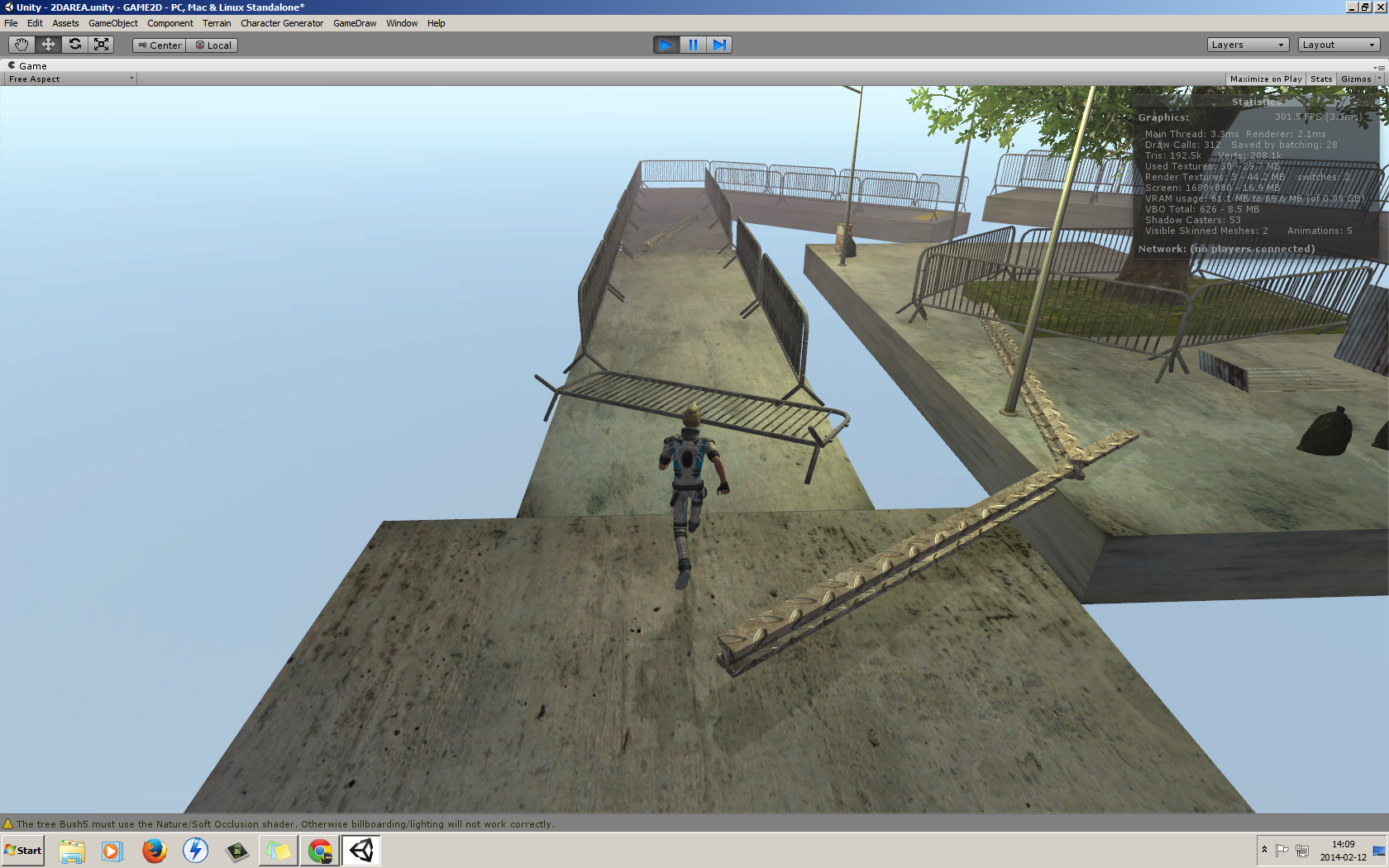
Task: Click the Windows Start button
Action: coord(23,850)
